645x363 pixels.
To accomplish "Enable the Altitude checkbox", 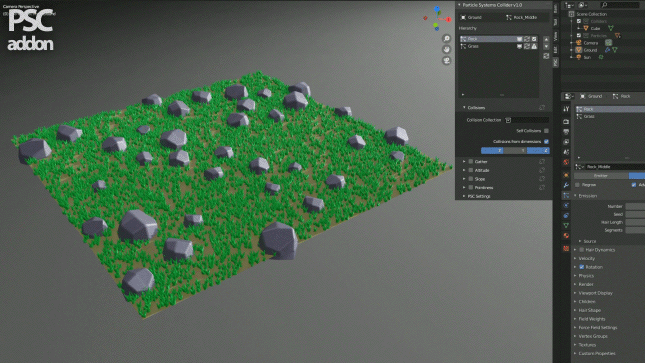I will point(471,170).
